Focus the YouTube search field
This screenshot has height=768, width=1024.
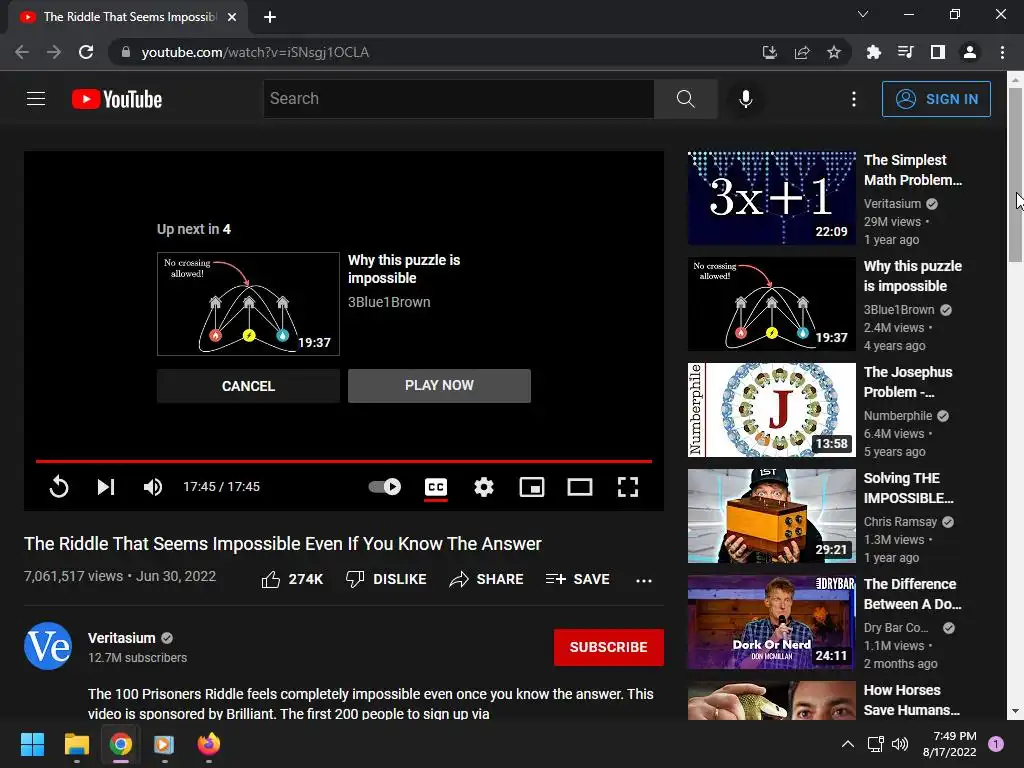tap(458, 99)
